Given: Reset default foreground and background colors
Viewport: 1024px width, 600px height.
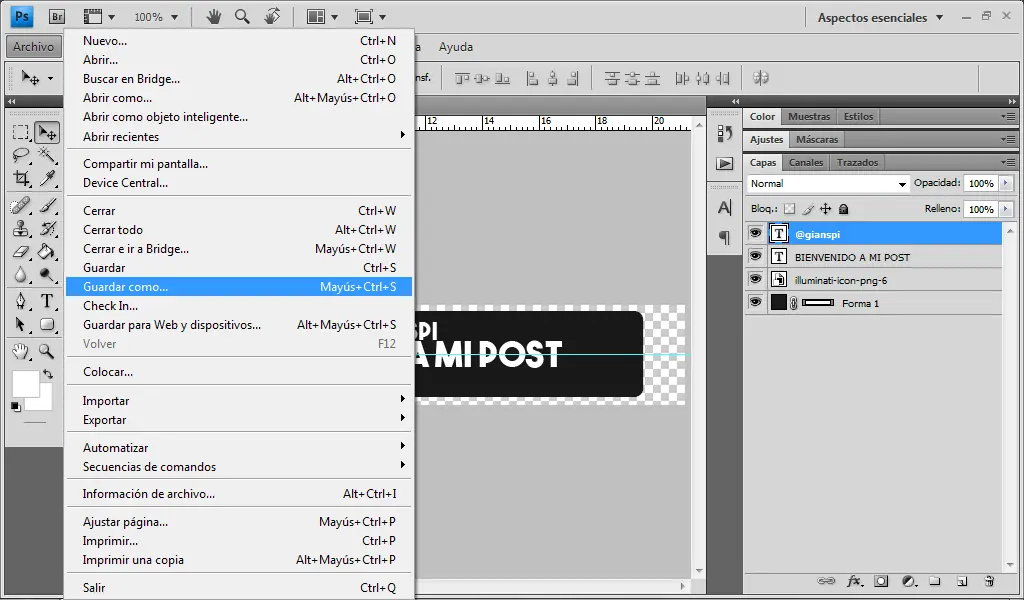Looking at the screenshot, I should coord(16,407).
